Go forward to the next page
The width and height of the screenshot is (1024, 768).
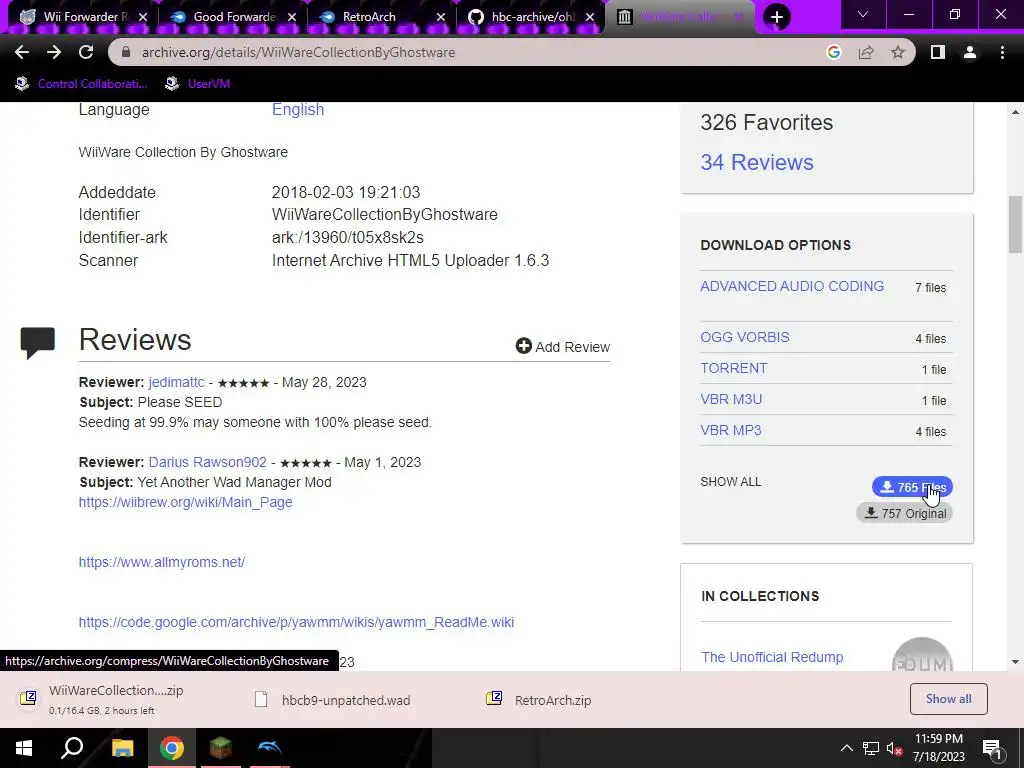pos(54,52)
